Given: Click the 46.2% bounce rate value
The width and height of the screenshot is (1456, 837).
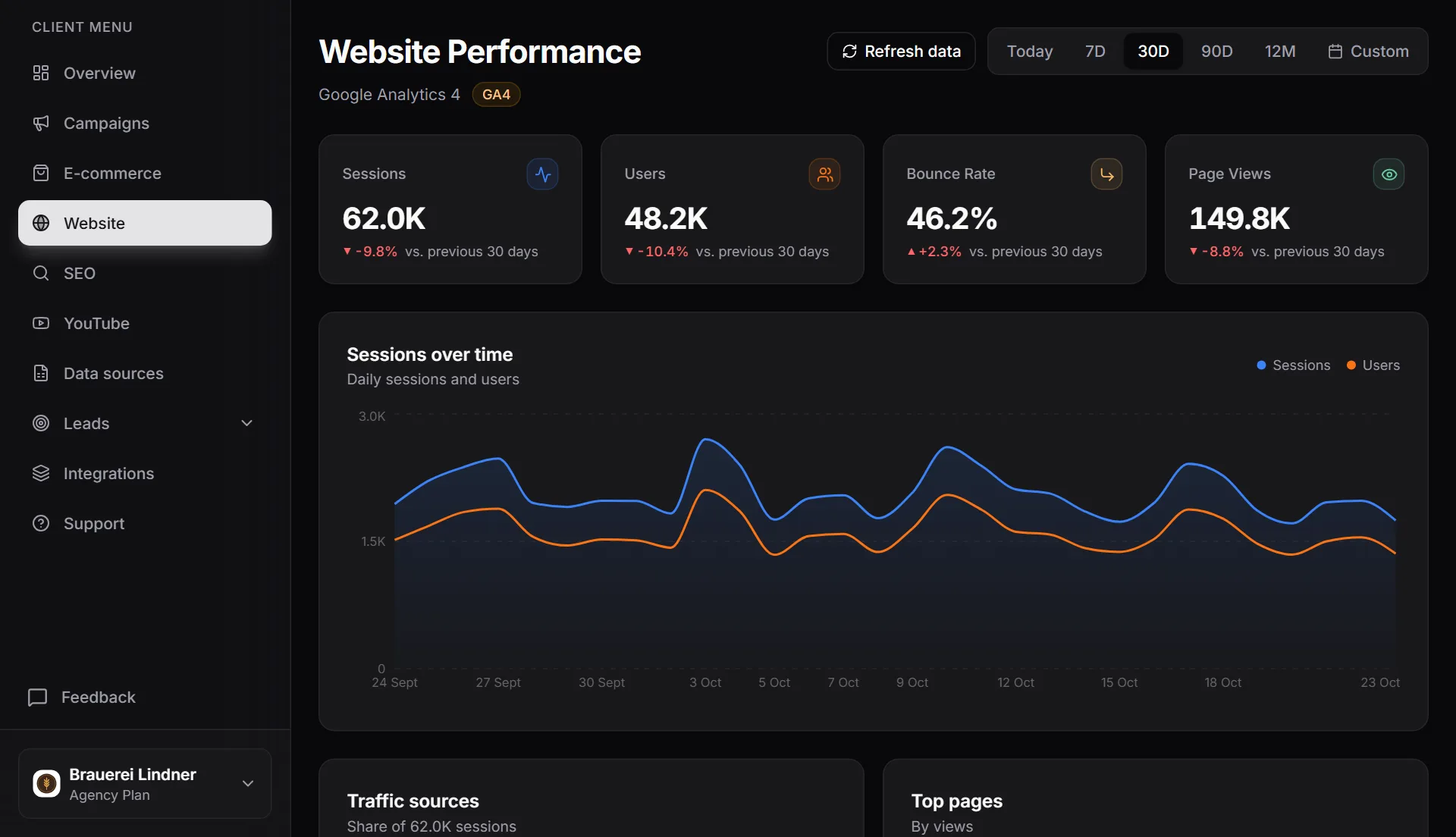Looking at the screenshot, I should click(952, 218).
